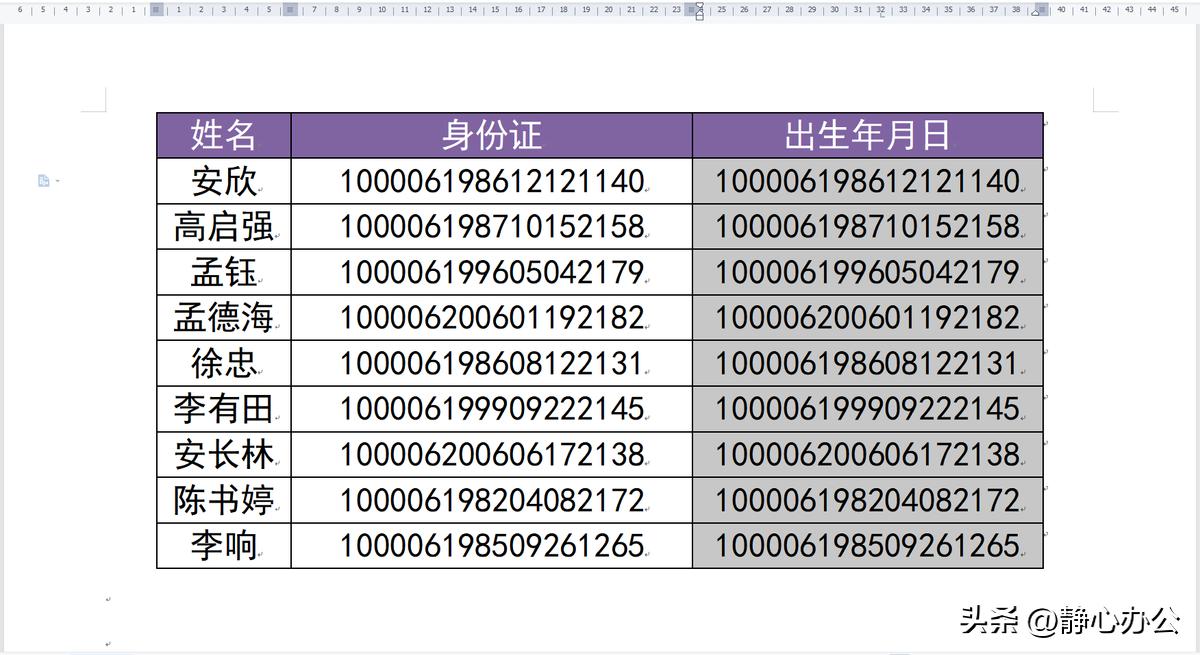Click the right indent marker near ruler mark 39
The width and height of the screenshot is (1200, 655).
pyautogui.click(x=1033, y=14)
